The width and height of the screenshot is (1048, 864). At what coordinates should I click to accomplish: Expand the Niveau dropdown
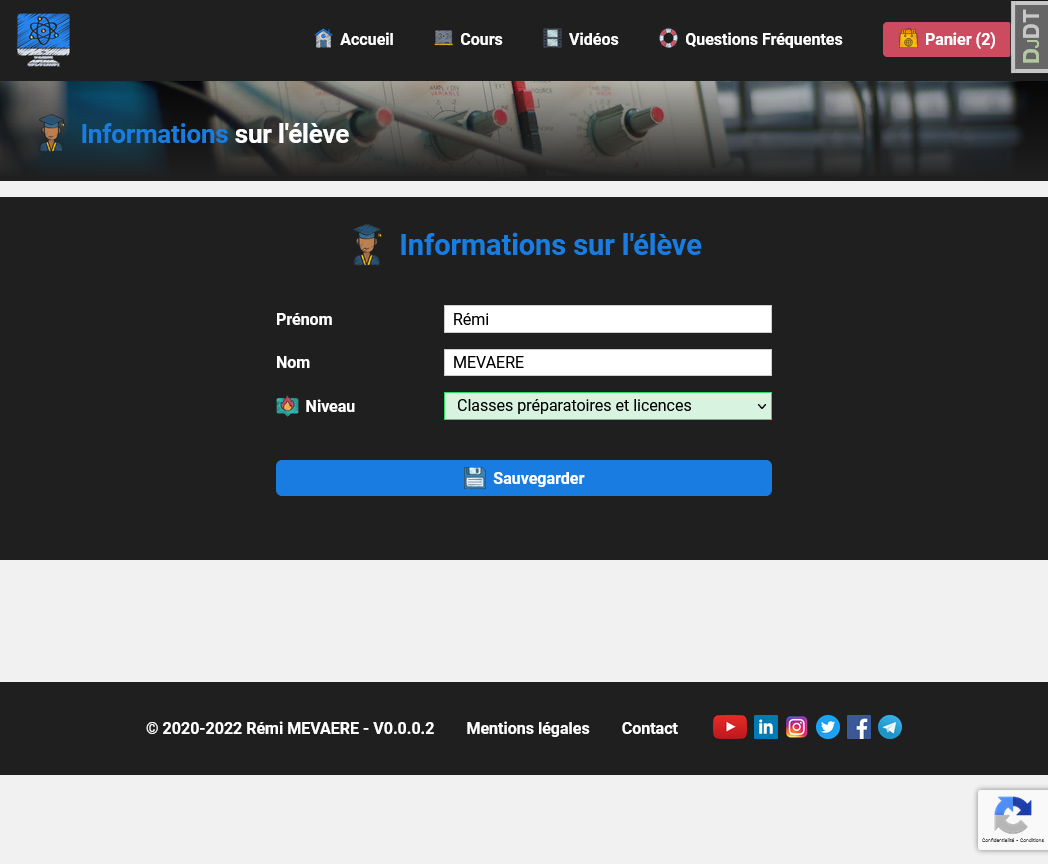pyautogui.click(x=607, y=406)
